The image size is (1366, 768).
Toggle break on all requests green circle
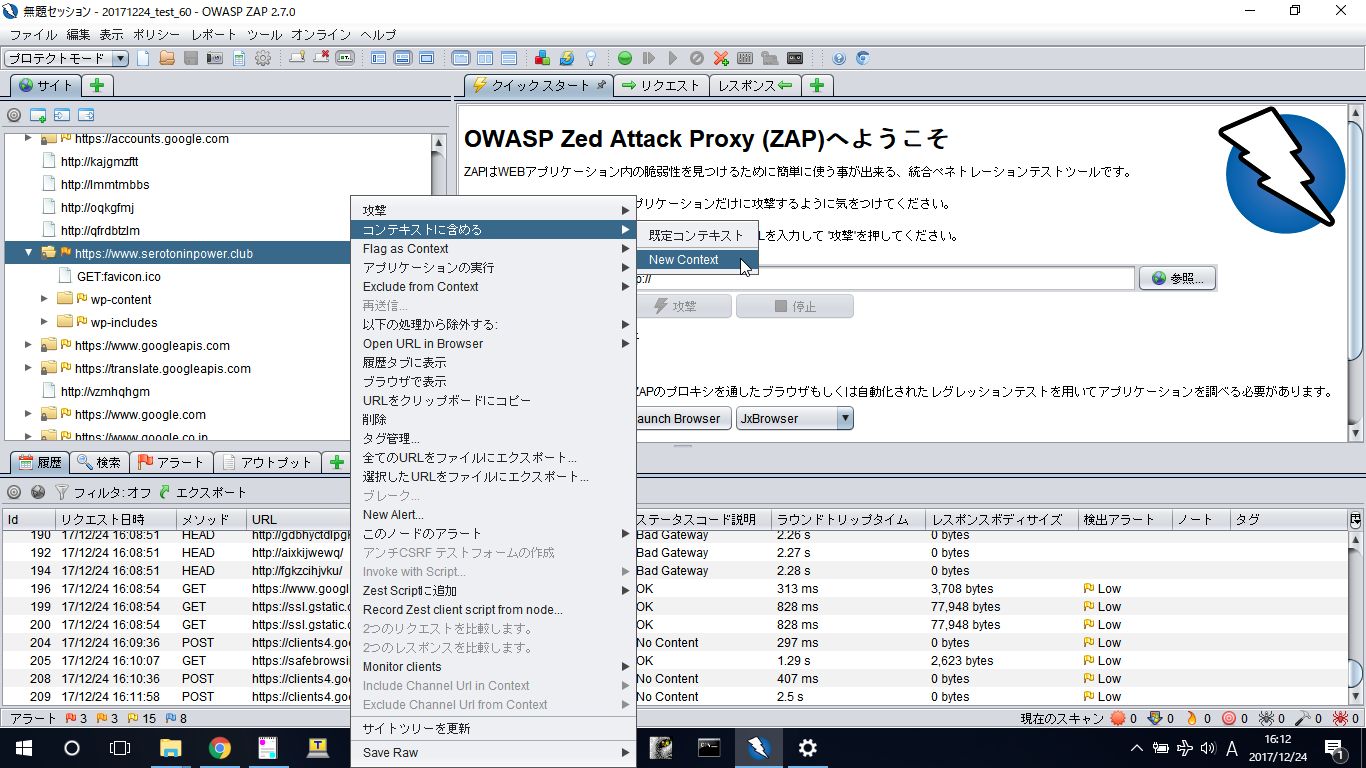625,58
